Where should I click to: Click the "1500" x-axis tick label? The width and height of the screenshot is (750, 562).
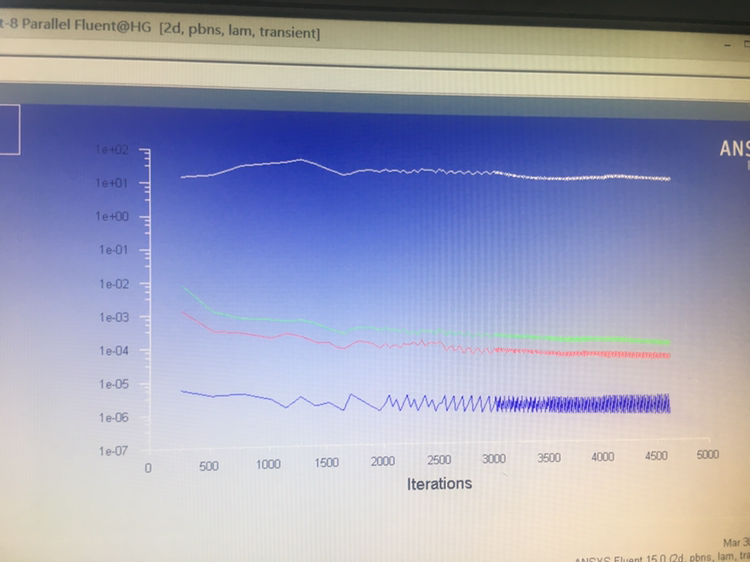click(326, 463)
